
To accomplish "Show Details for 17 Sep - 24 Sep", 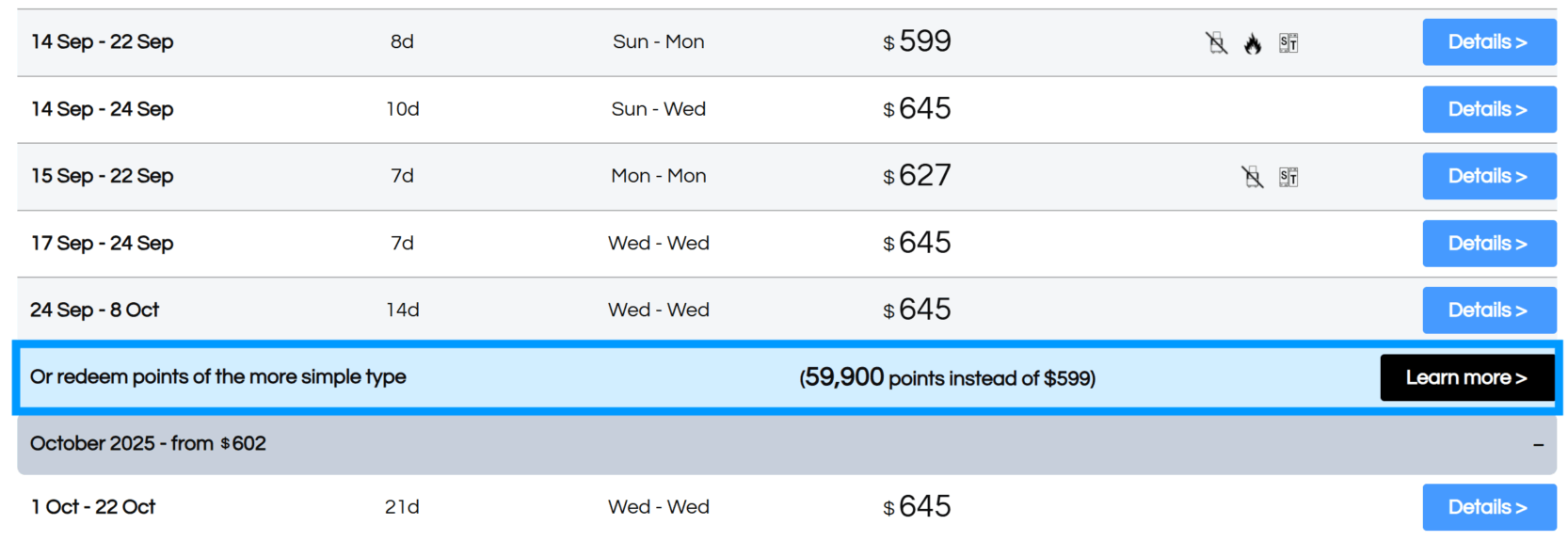I will (x=1489, y=244).
